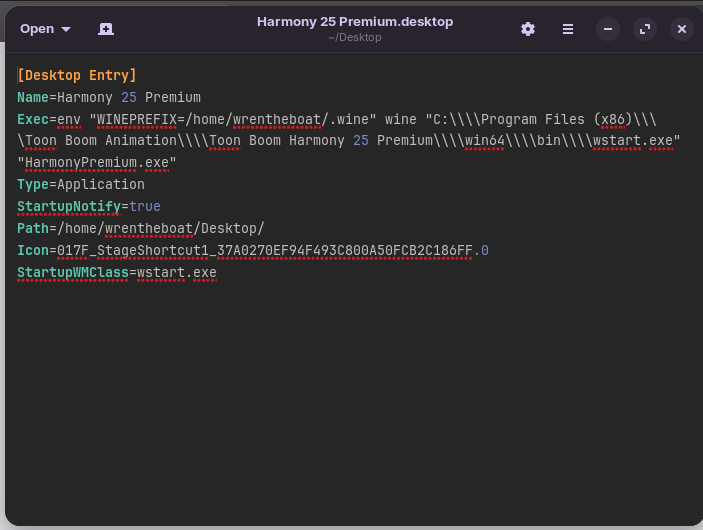Click the word Application on the Type line
Viewport: 703px width, 530px height.
(100, 185)
